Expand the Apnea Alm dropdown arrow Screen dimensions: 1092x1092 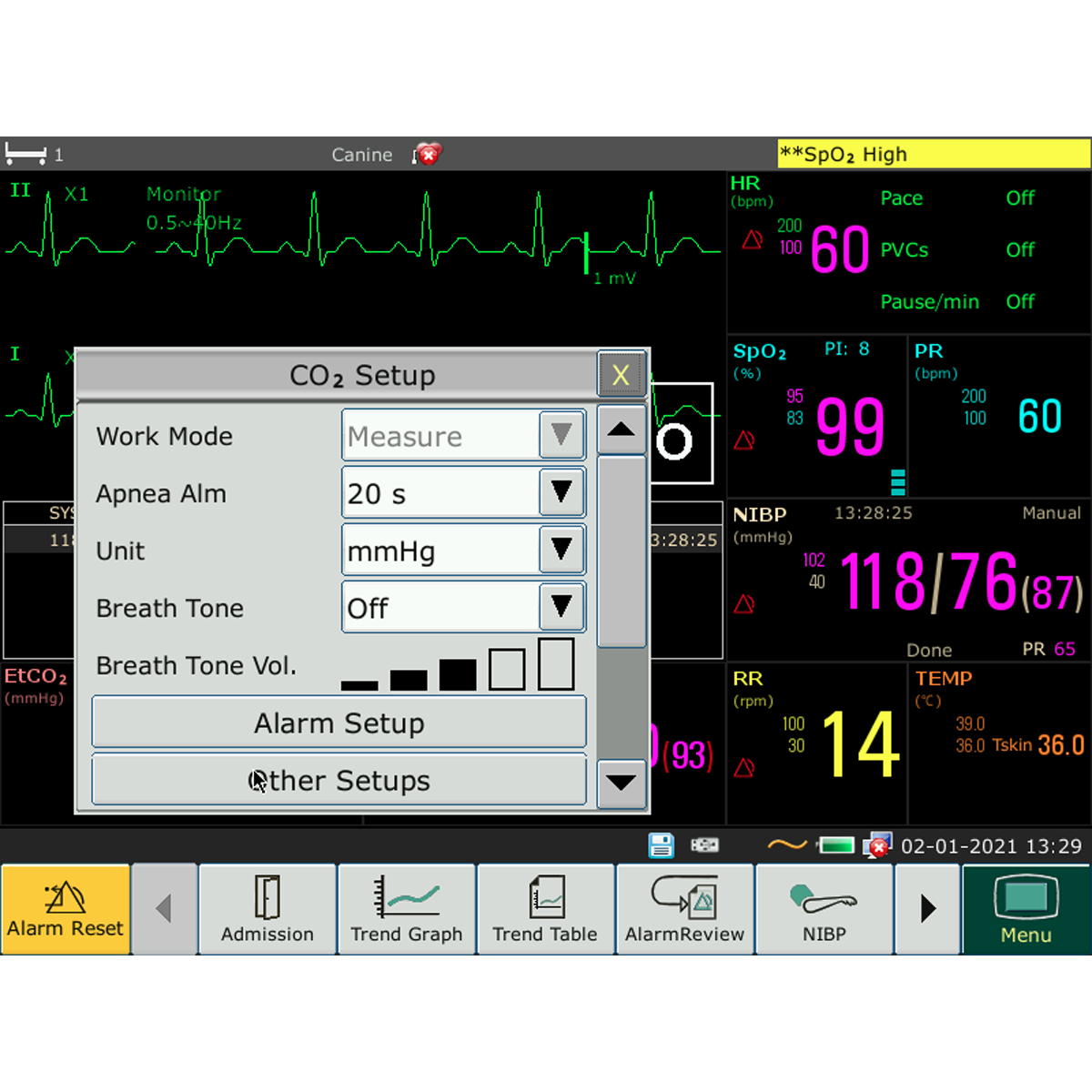click(x=561, y=492)
